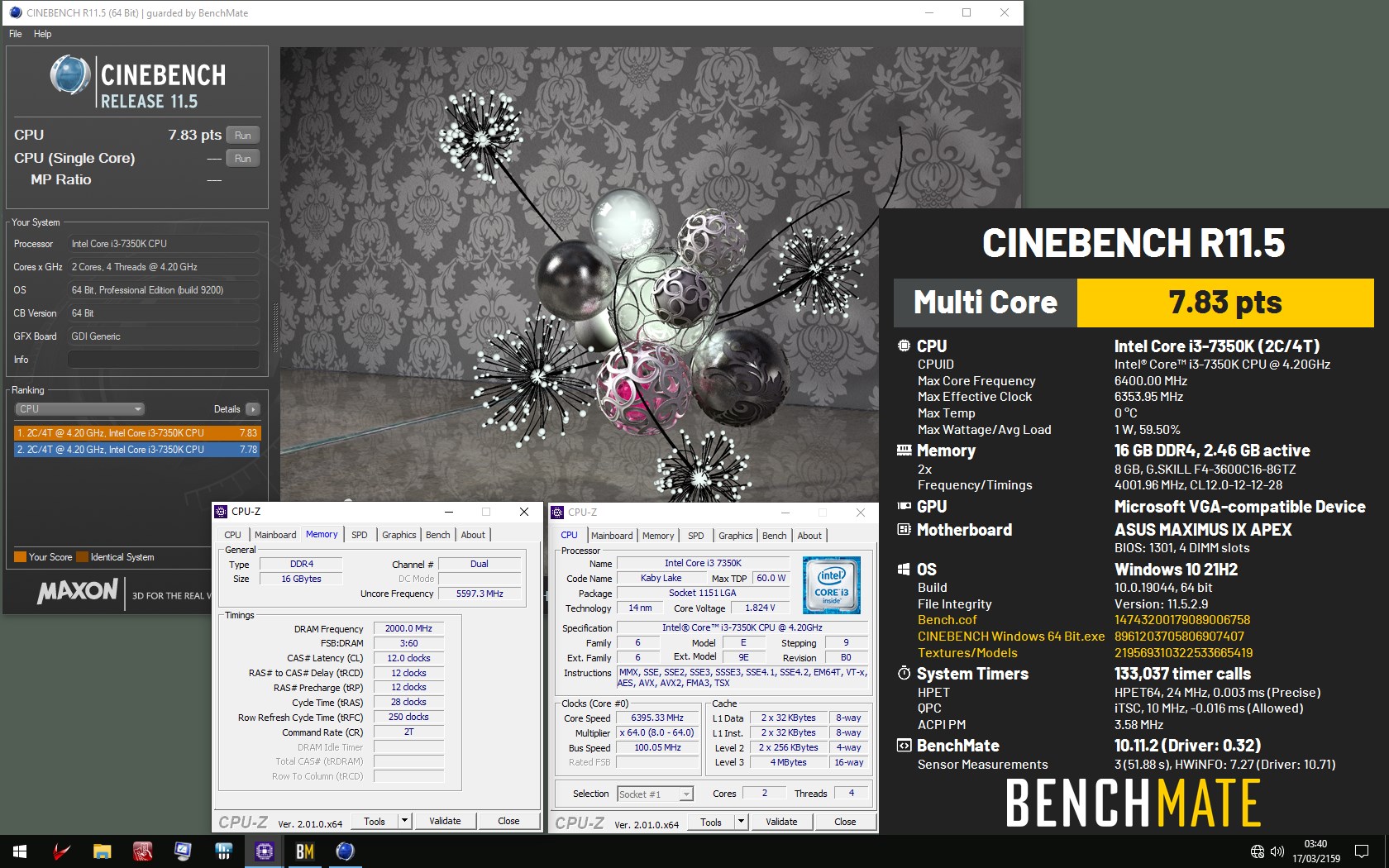Screen dimensions: 1389x868
Task: Click the OS Windows icon in BenchMate panel
Action: point(905,569)
